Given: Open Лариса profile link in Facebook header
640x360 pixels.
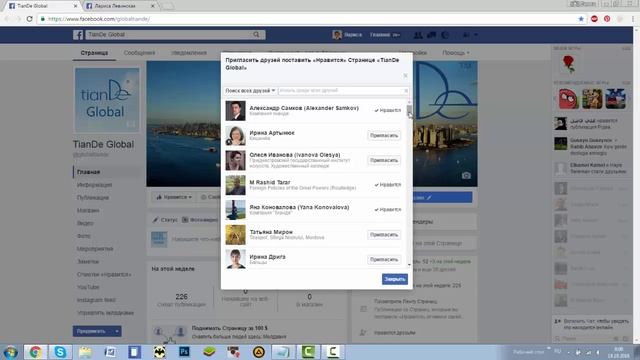Looking at the screenshot, I should 347,35.
